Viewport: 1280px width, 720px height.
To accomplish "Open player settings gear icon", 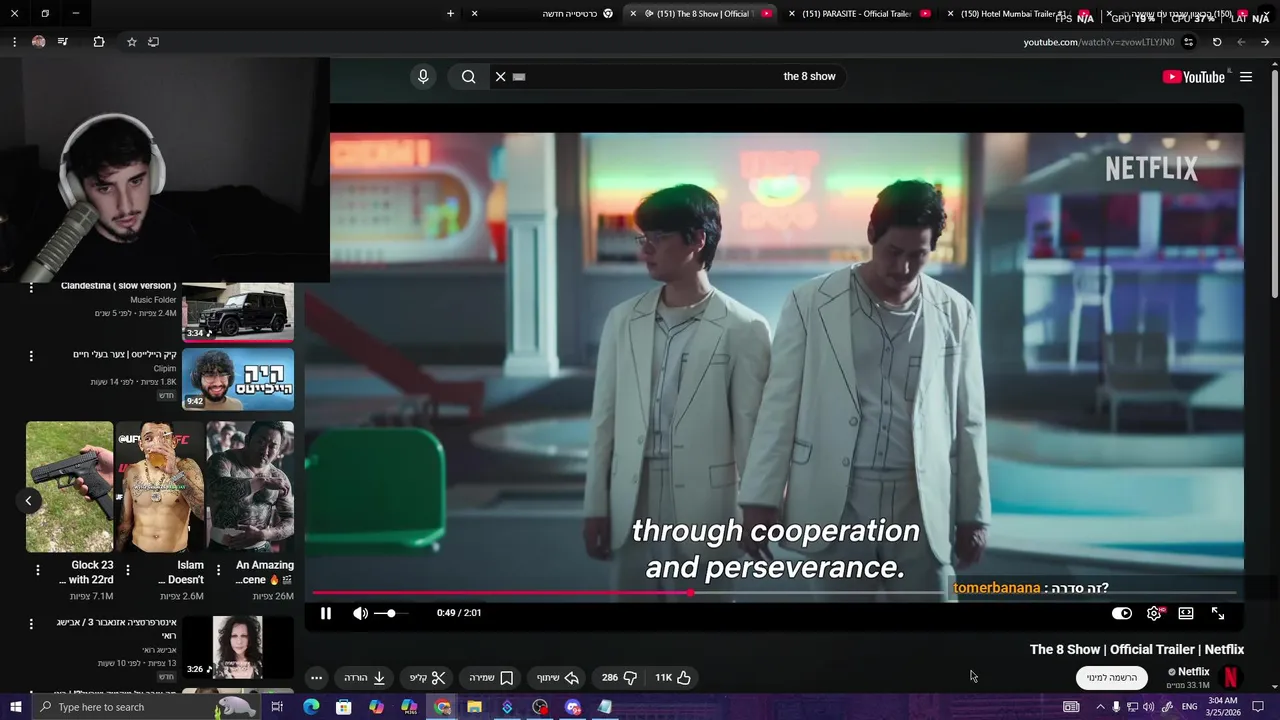I will click(x=1154, y=613).
